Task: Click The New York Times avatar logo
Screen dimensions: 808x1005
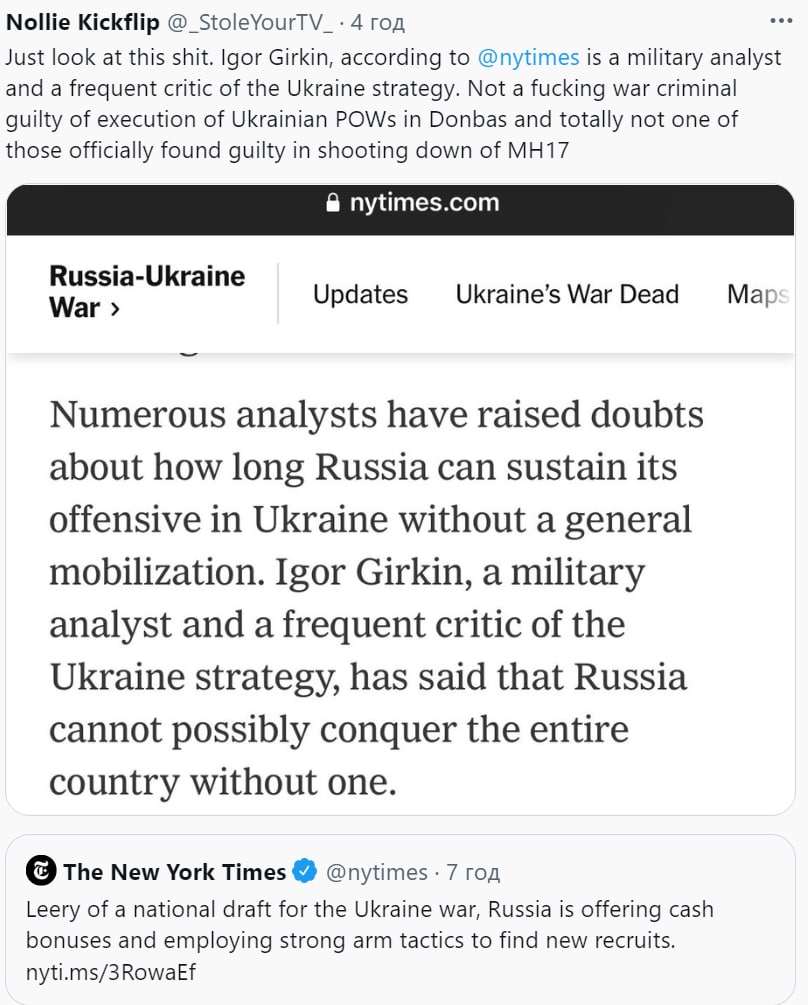Action: click(x=41, y=871)
